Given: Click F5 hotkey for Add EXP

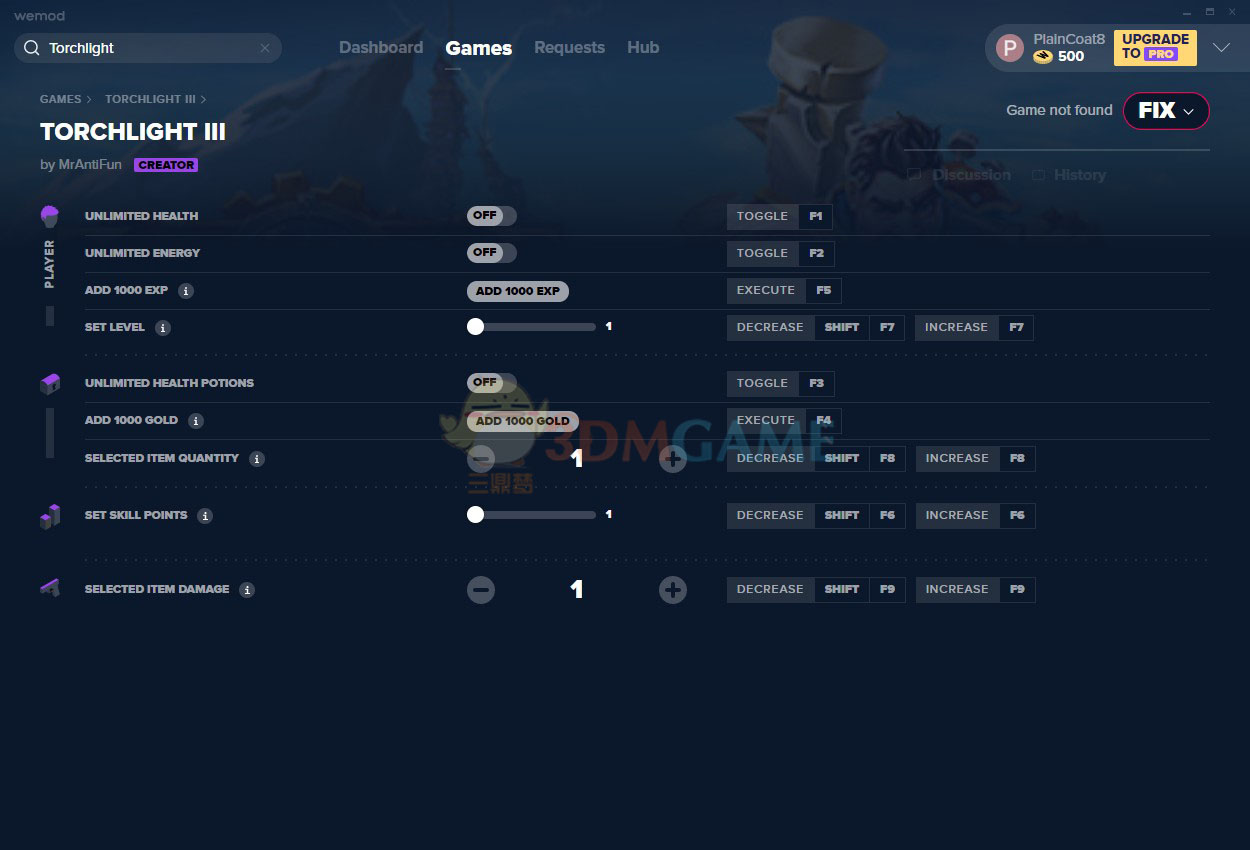Looking at the screenshot, I should coord(824,290).
